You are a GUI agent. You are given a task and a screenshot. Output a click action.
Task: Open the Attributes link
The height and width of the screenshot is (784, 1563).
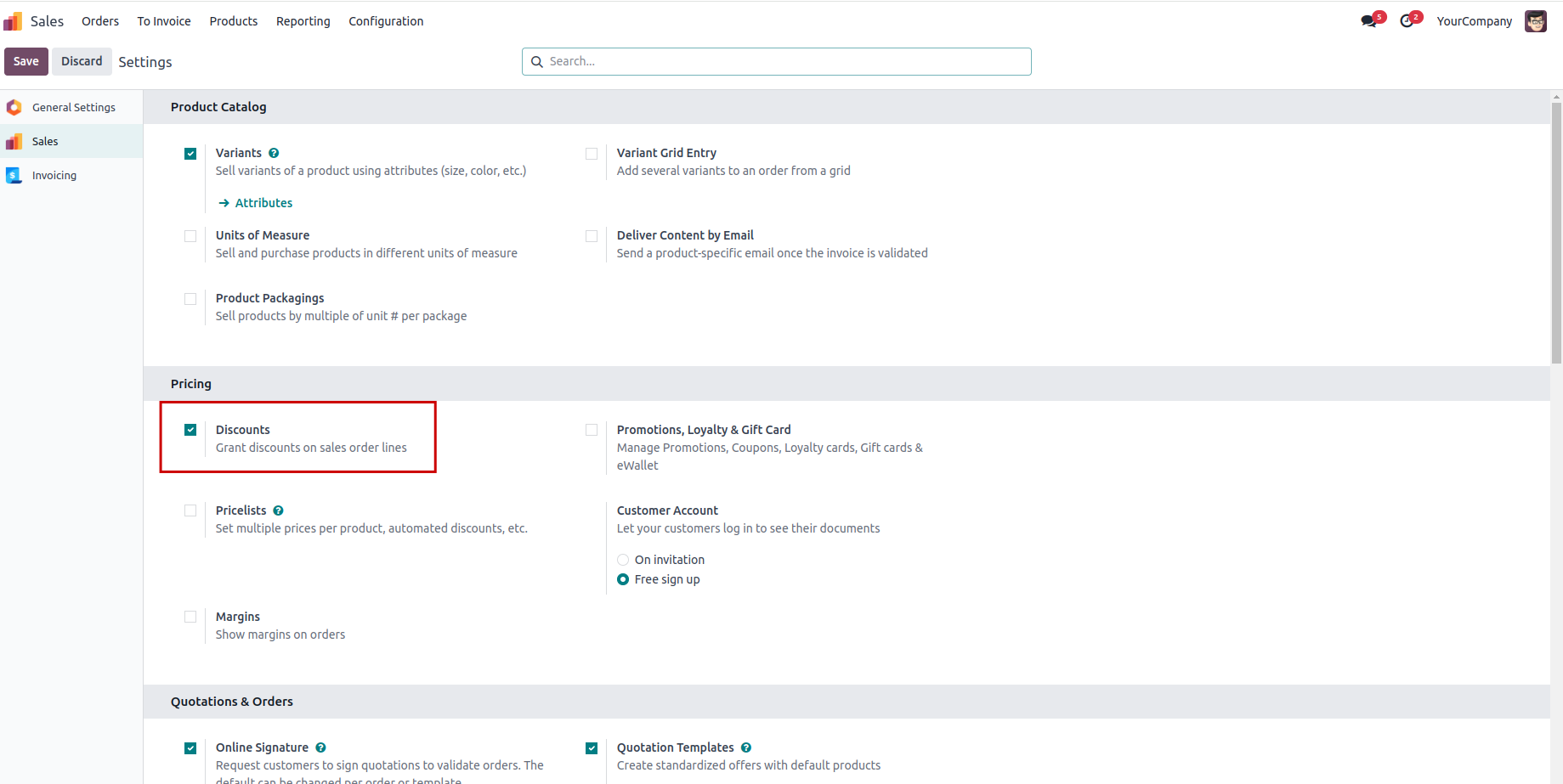[263, 203]
